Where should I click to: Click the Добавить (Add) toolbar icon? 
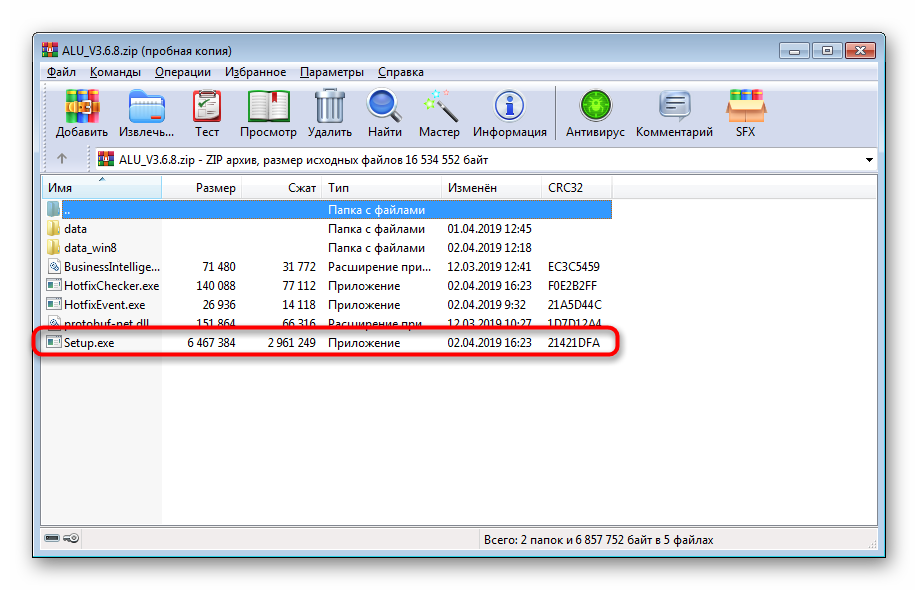coord(82,108)
